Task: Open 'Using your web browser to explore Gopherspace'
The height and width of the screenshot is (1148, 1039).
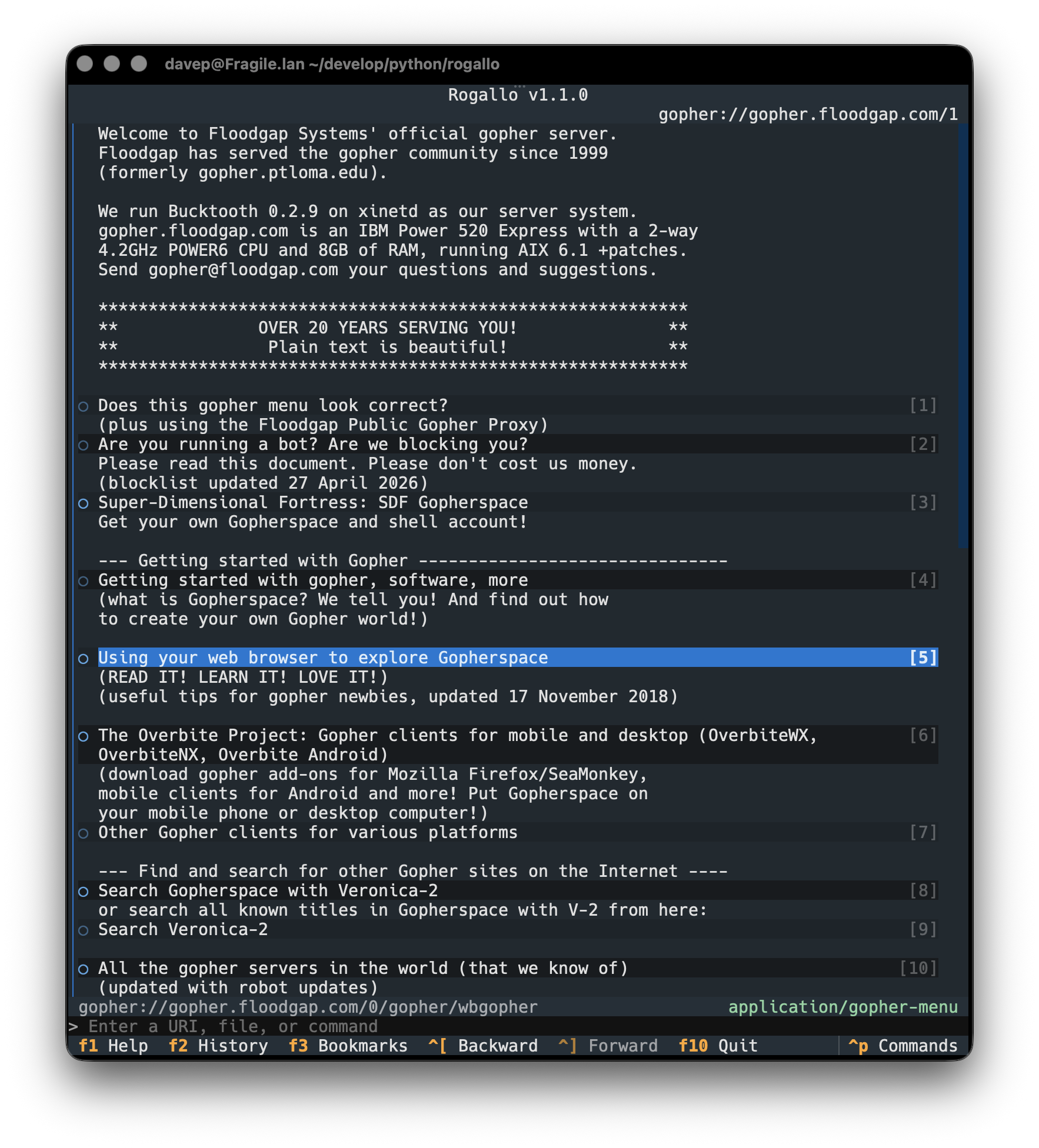Action: (323, 658)
